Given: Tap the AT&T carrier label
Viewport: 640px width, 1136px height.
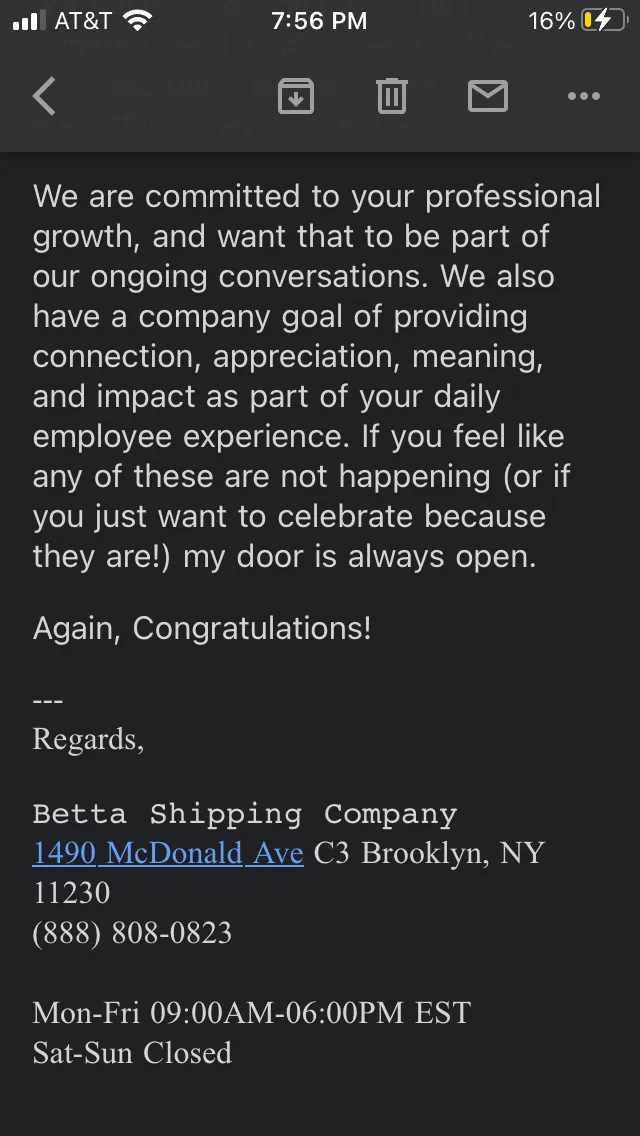Looking at the screenshot, I should [83, 21].
